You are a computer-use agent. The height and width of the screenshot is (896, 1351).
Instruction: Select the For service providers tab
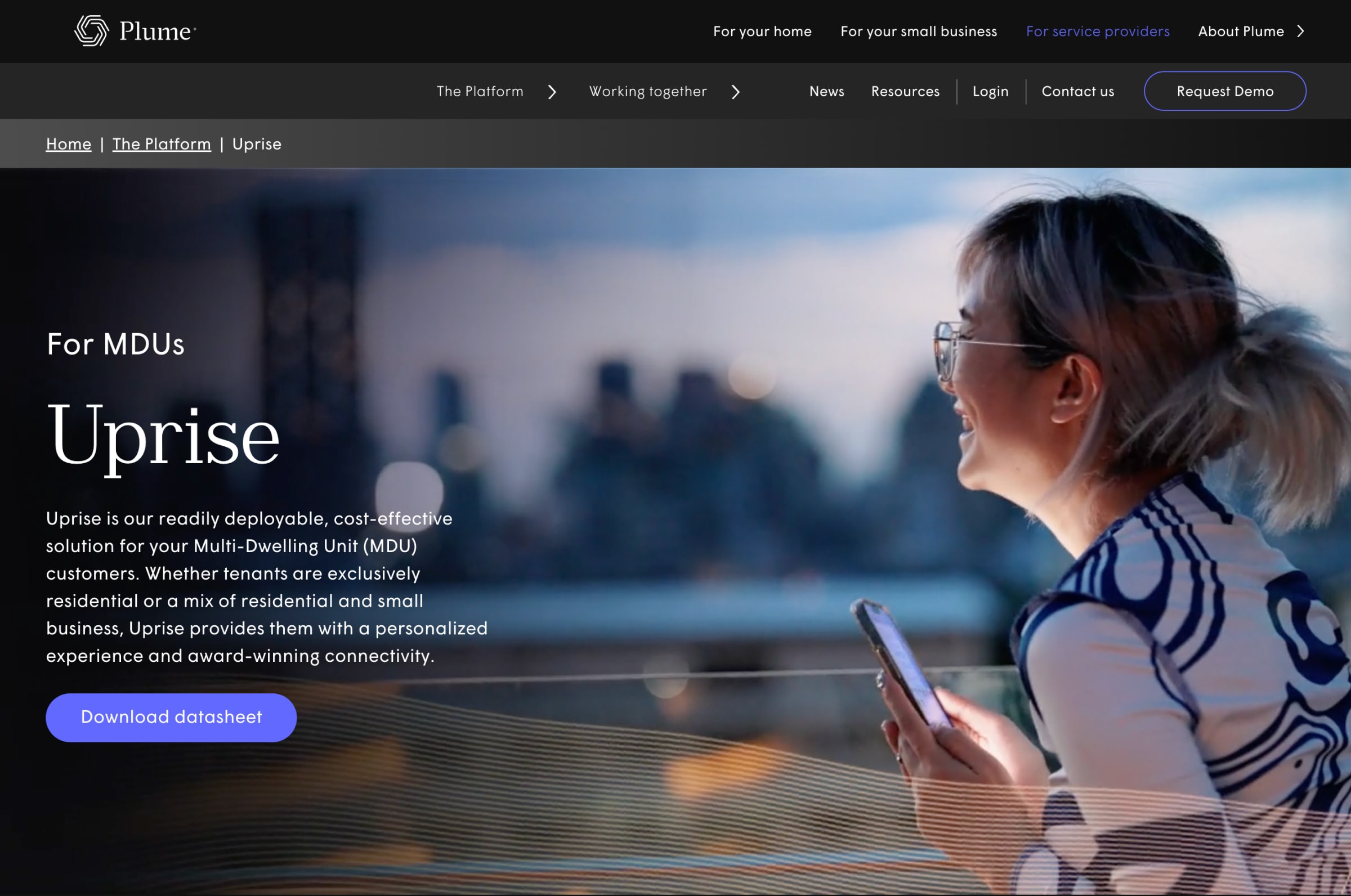1097,32
